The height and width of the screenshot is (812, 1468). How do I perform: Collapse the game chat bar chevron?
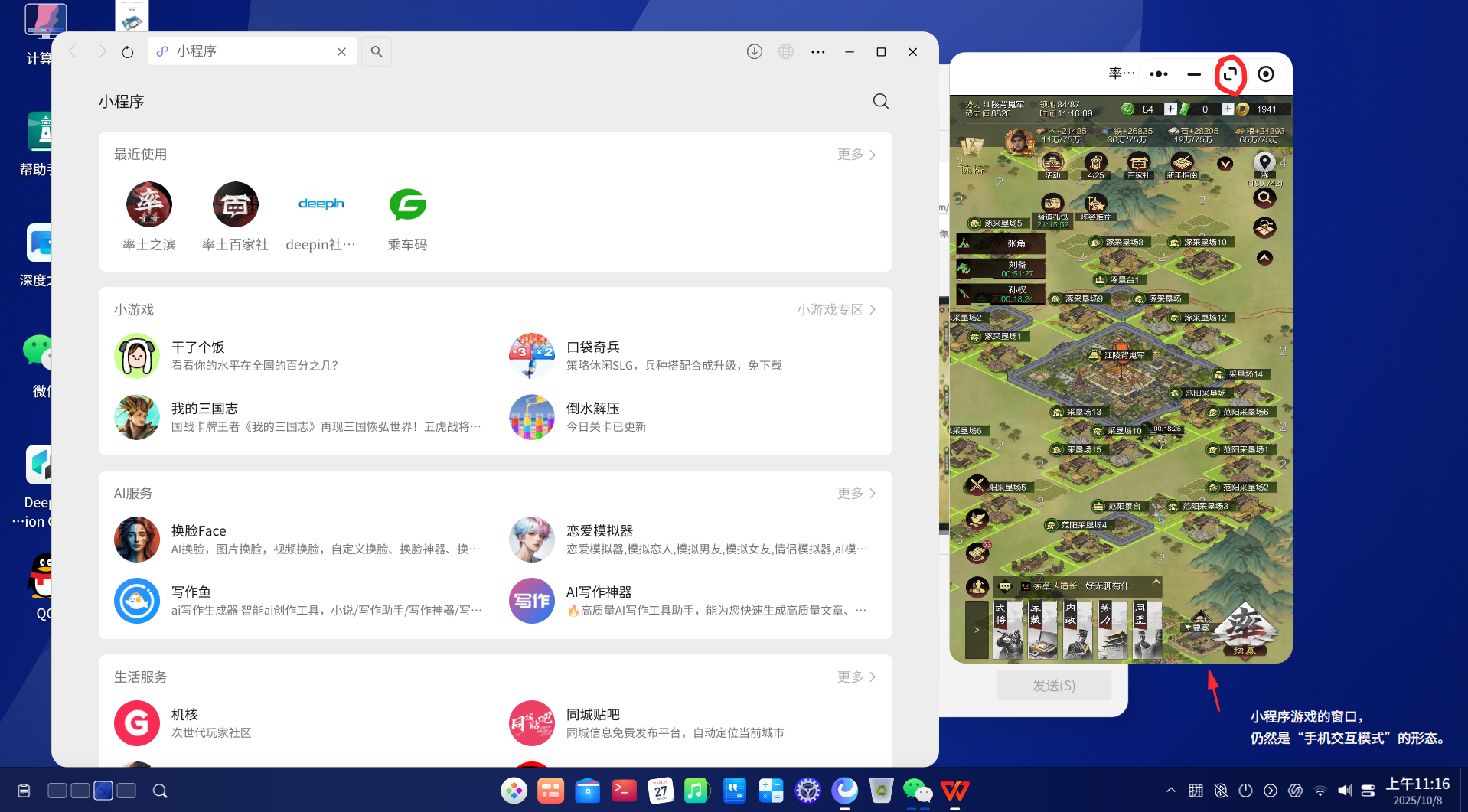[x=1156, y=582]
